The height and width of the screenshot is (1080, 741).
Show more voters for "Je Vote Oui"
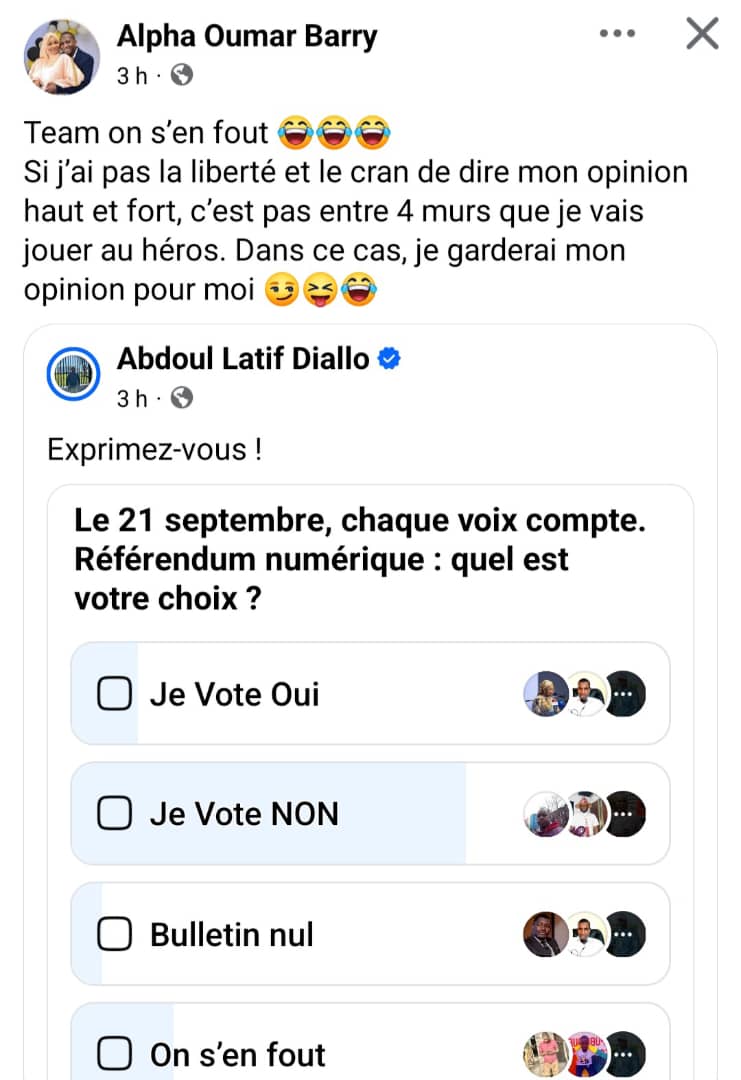(626, 694)
